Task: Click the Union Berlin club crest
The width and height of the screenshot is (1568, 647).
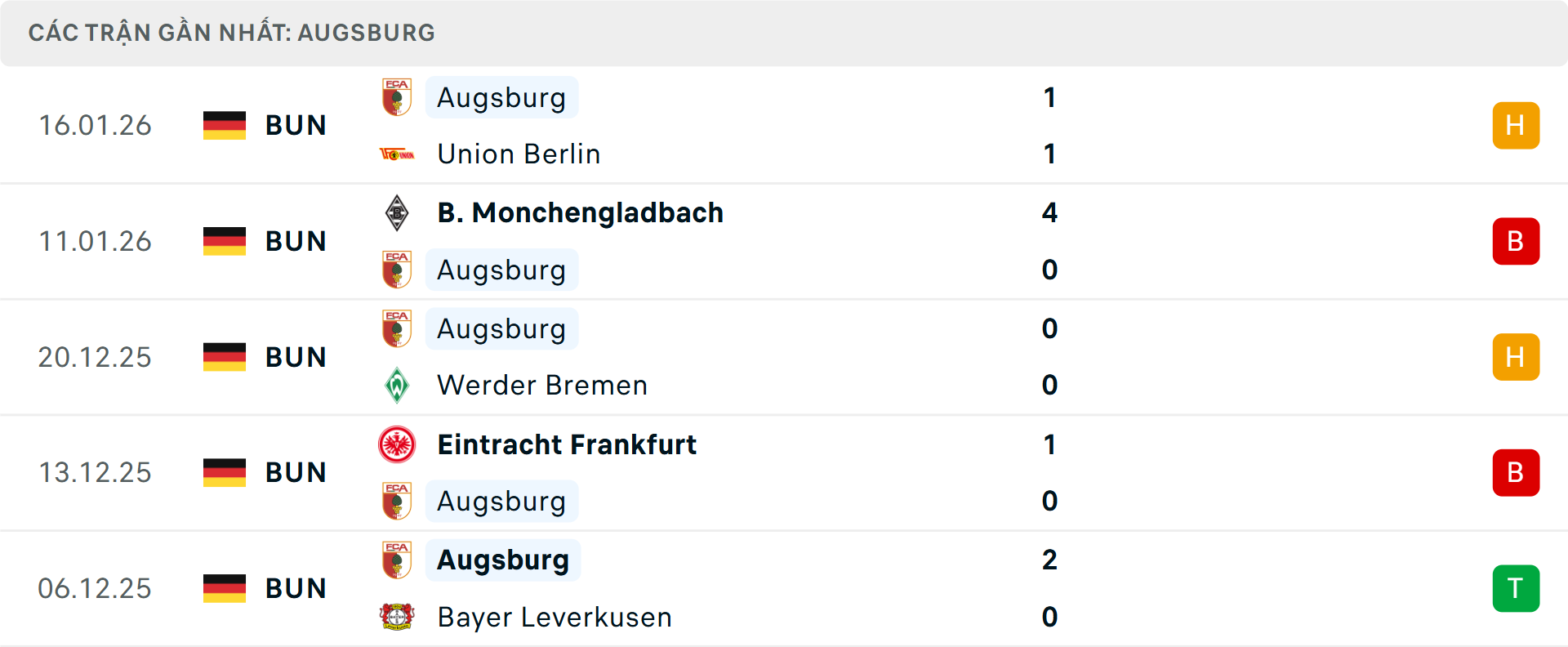Action: click(397, 154)
